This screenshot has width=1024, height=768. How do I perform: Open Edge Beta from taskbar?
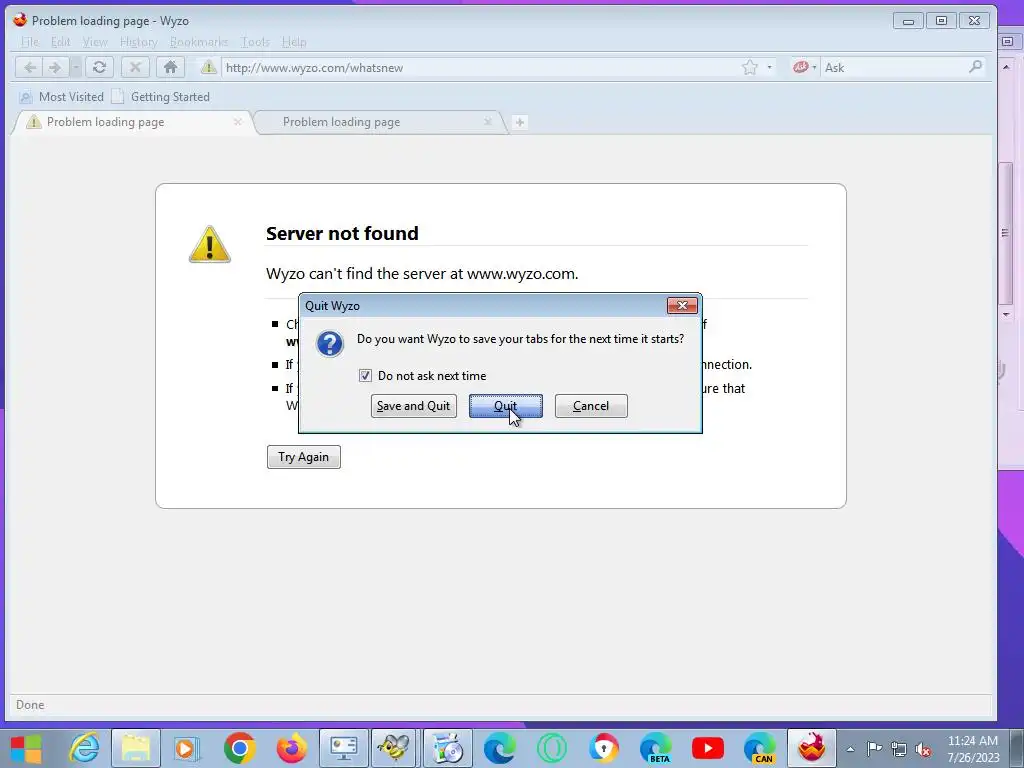pyautogui.click(x=656, y=748)
